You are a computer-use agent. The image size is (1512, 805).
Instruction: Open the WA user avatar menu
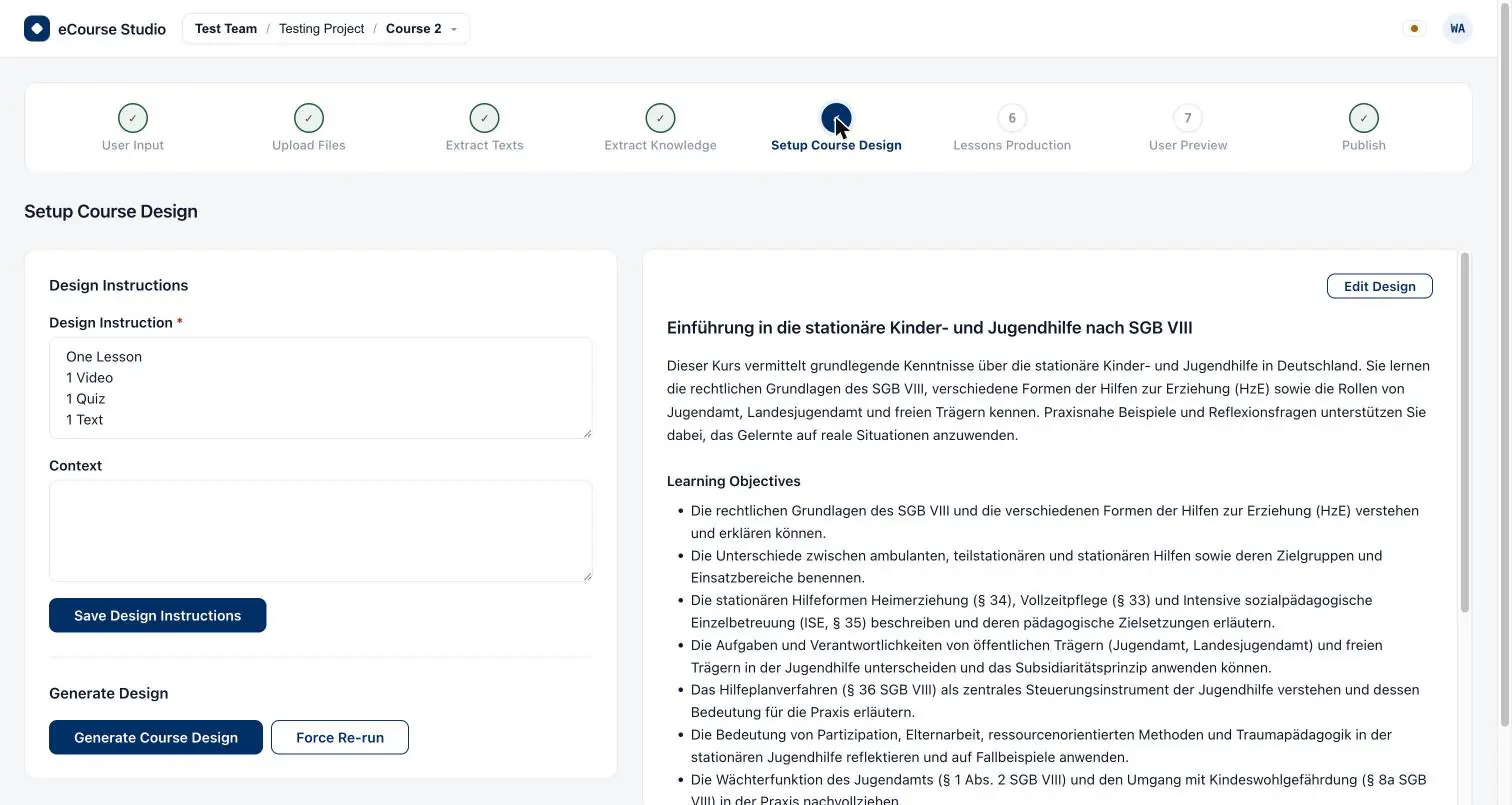(x=1458, y=28)
